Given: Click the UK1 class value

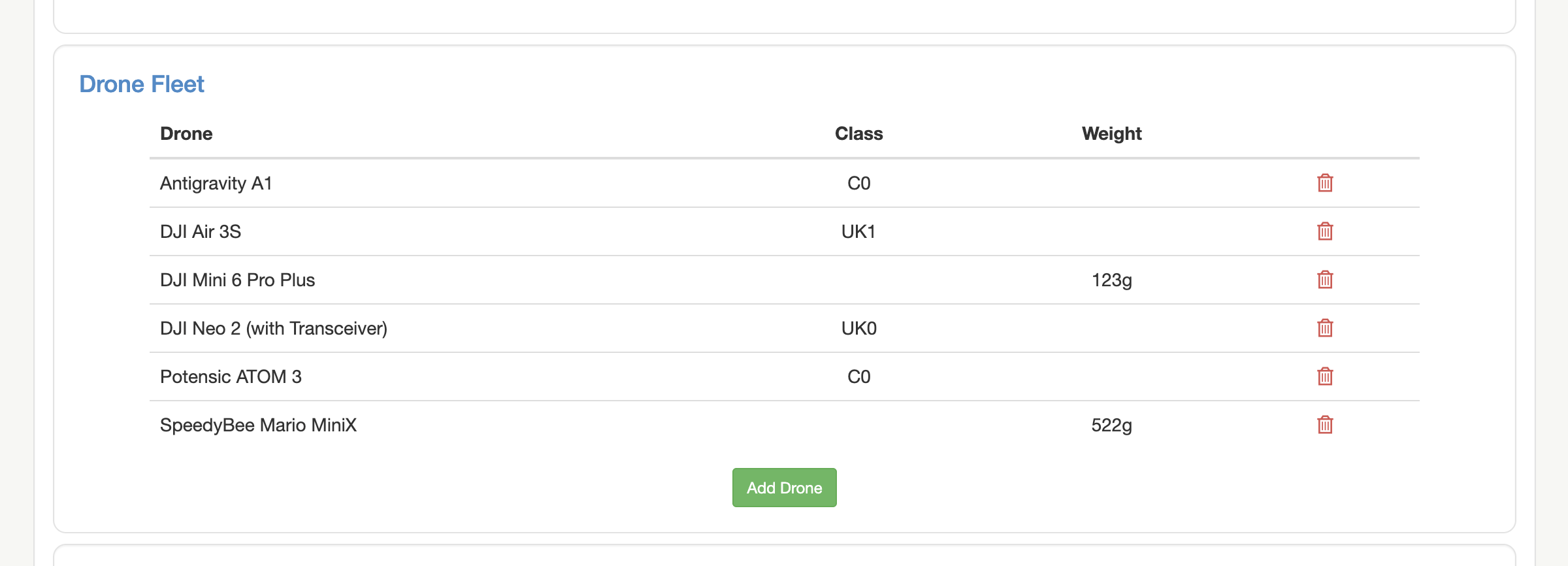Looking at the screenshot, I should pyautogui.click(x=858, y=231).
